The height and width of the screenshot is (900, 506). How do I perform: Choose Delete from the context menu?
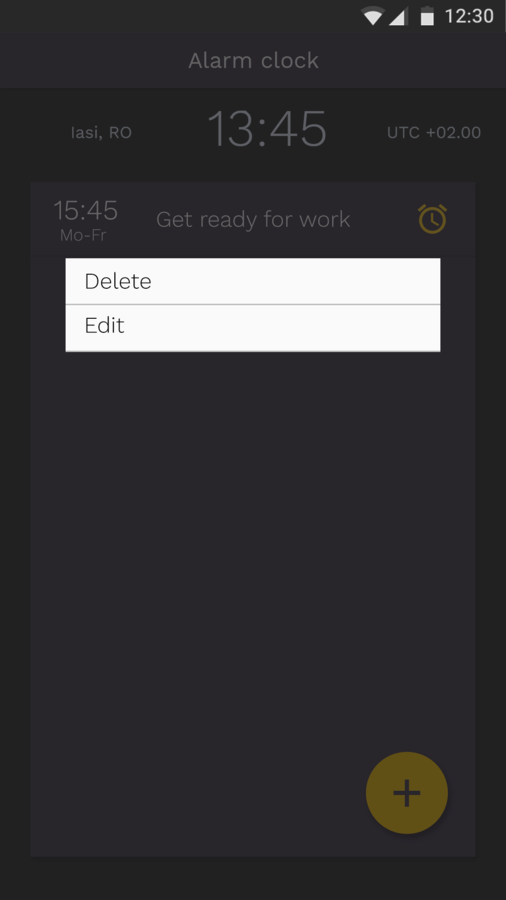[253, 281]
